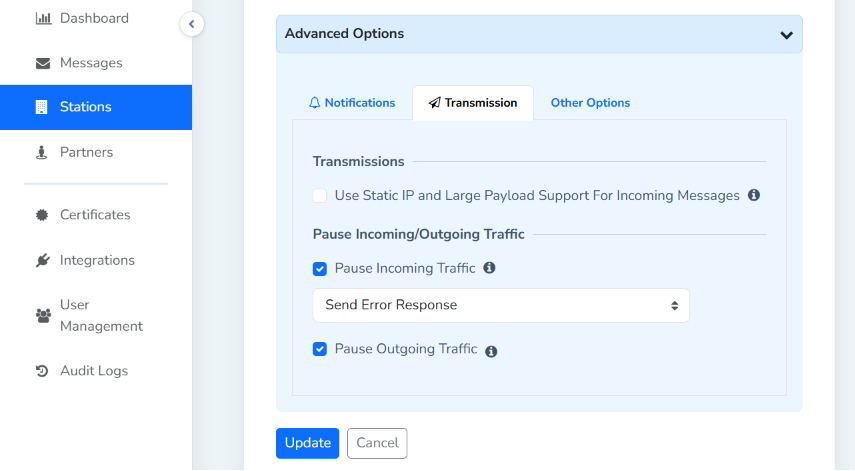855x471 pixels.
Task: Click Pause Incoming/Outgoing Traffic heading
Action: (x=418, y=234)
